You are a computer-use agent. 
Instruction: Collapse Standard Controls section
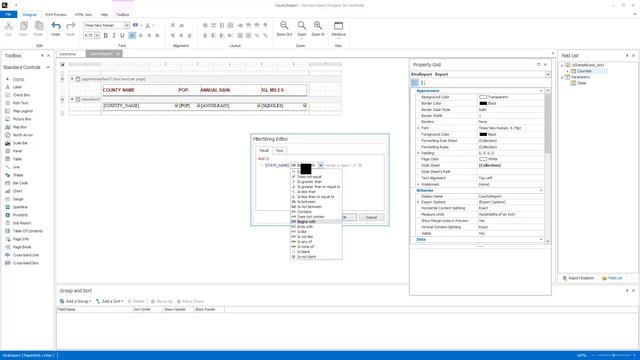point(48,67)
